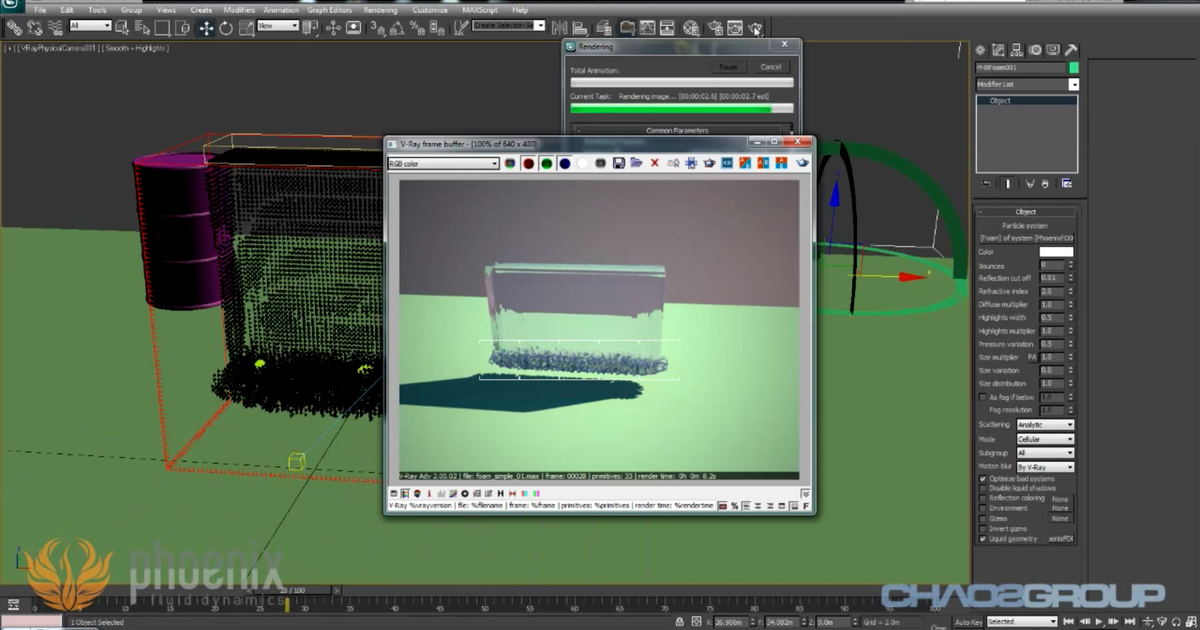Toggle the Gizmo checkbox
This screenshot has width=1200, height=630.
pyautogui.click(x=982, y=519)
